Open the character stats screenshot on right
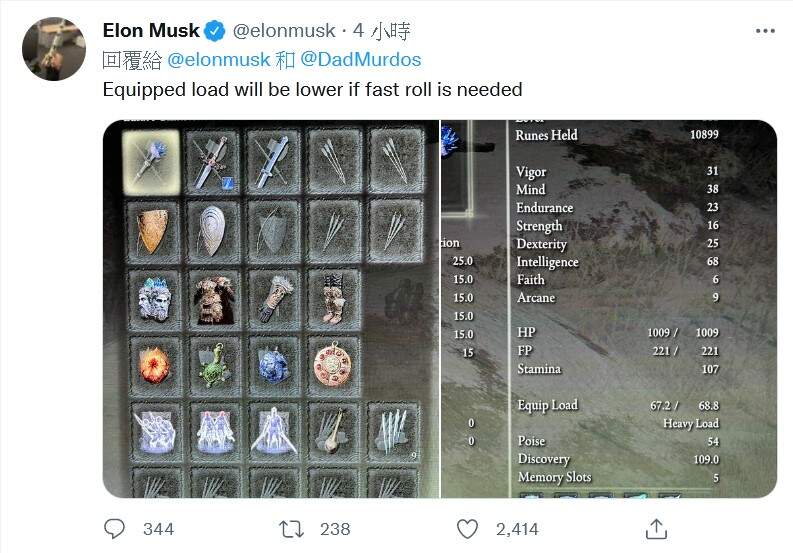 [x=609, y=308]
